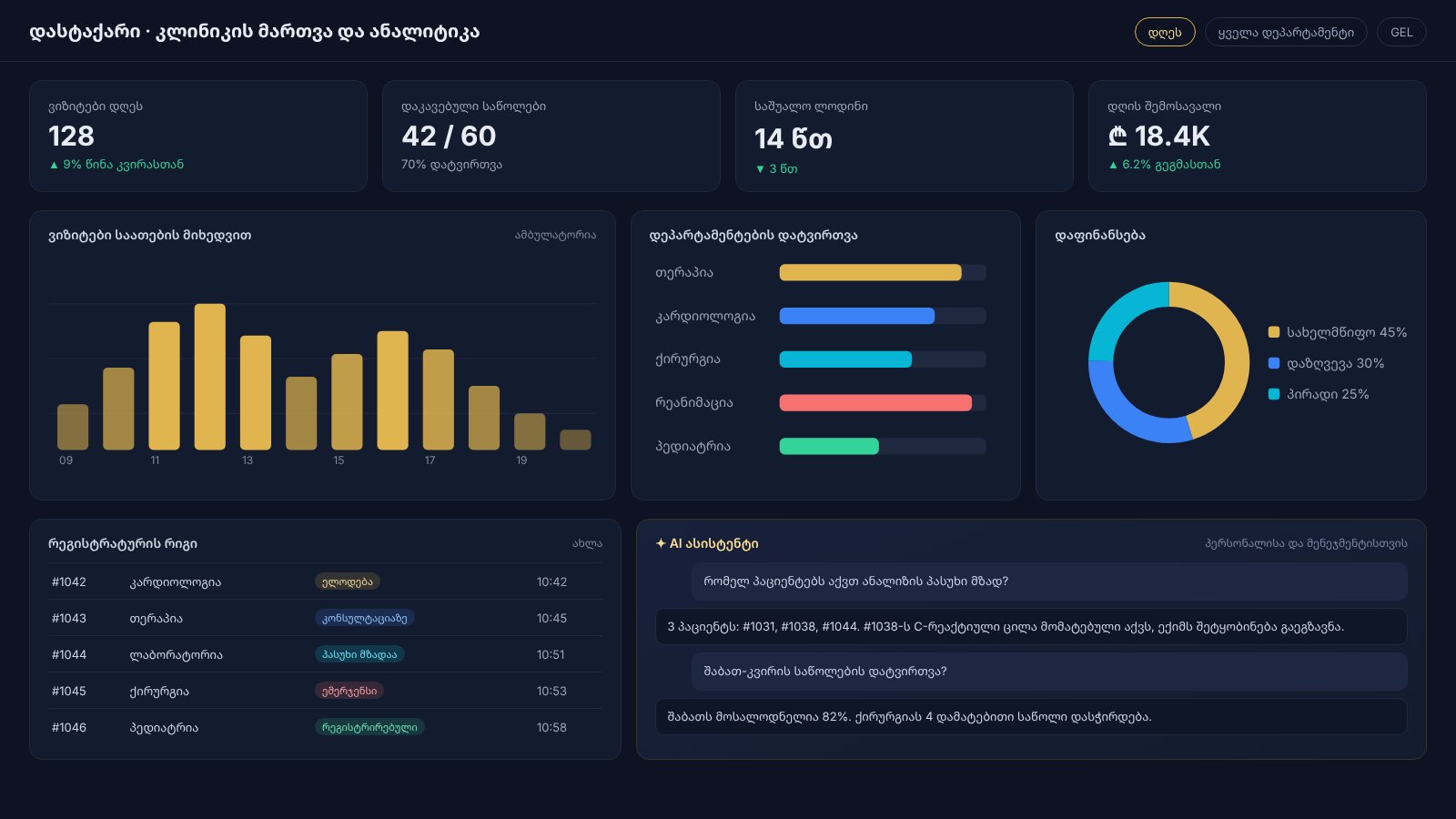The width and height of the screenshot is (1456, 819).
Task: Click the ▲ 6.2% გეგმასთან trend indicator
Action: click(x=1164, y=165)
